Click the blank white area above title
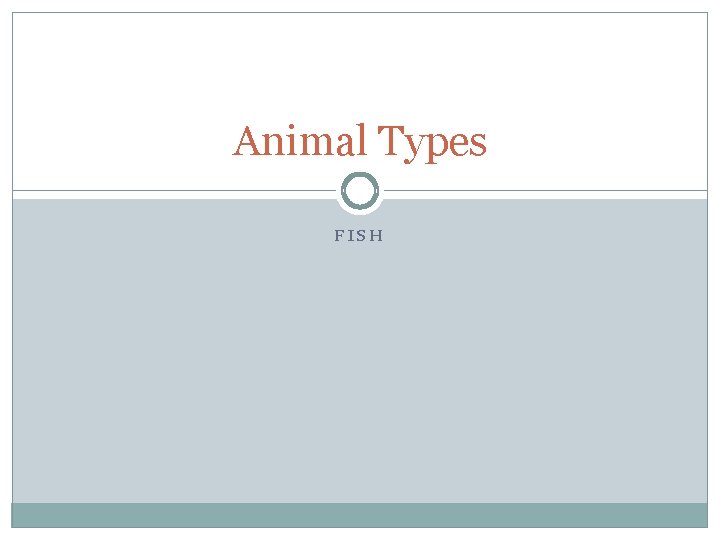The height and width of the screenshot is (540, 720). pyautogui.click(x=360, y=64)
